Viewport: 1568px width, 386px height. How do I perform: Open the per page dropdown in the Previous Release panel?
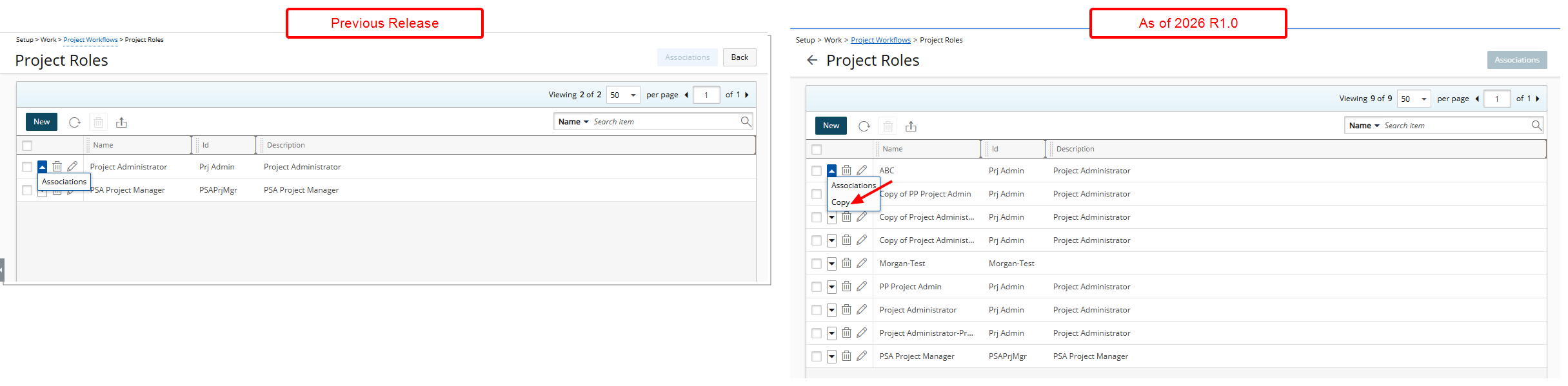click(623, 95)
